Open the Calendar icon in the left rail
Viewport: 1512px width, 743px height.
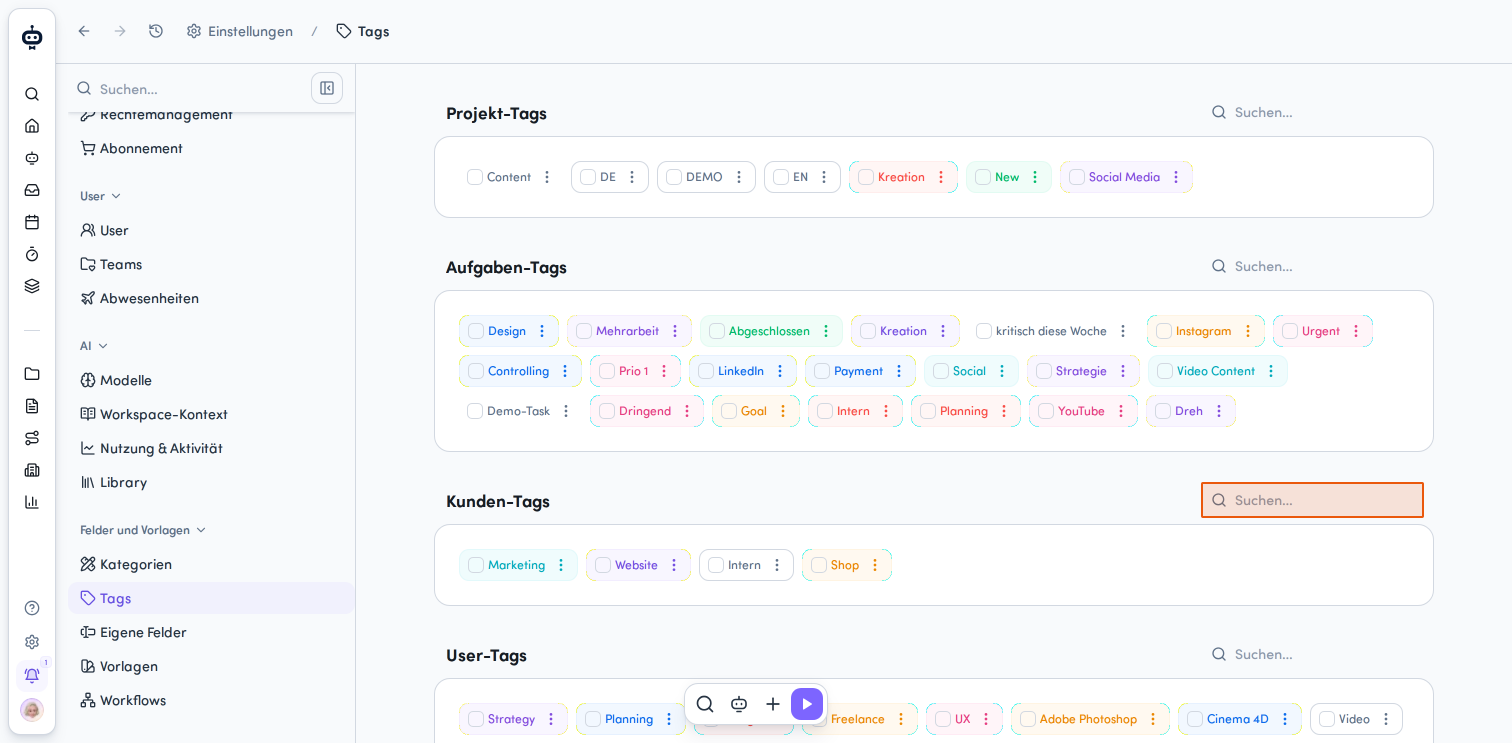pos(32,222)
